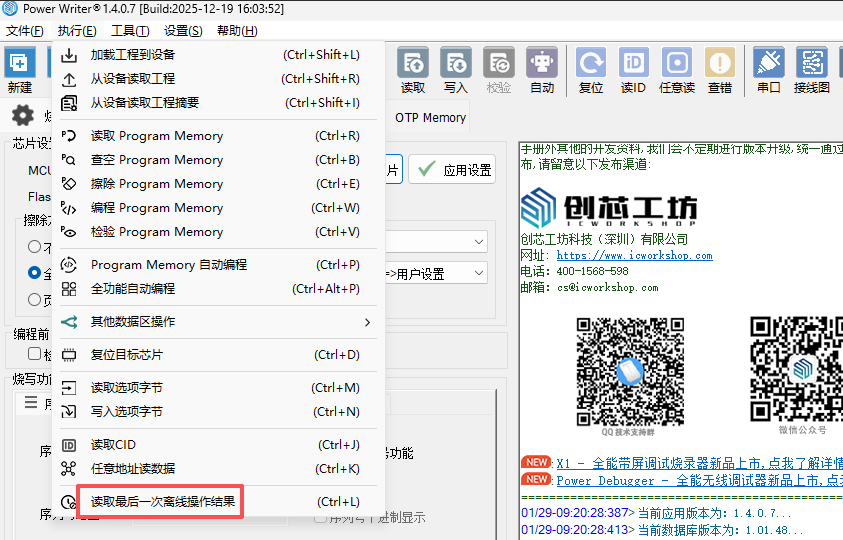Toggle the checkbox under 编程前
This screenshot has width=843, height=540.
[x=35, y=353]
